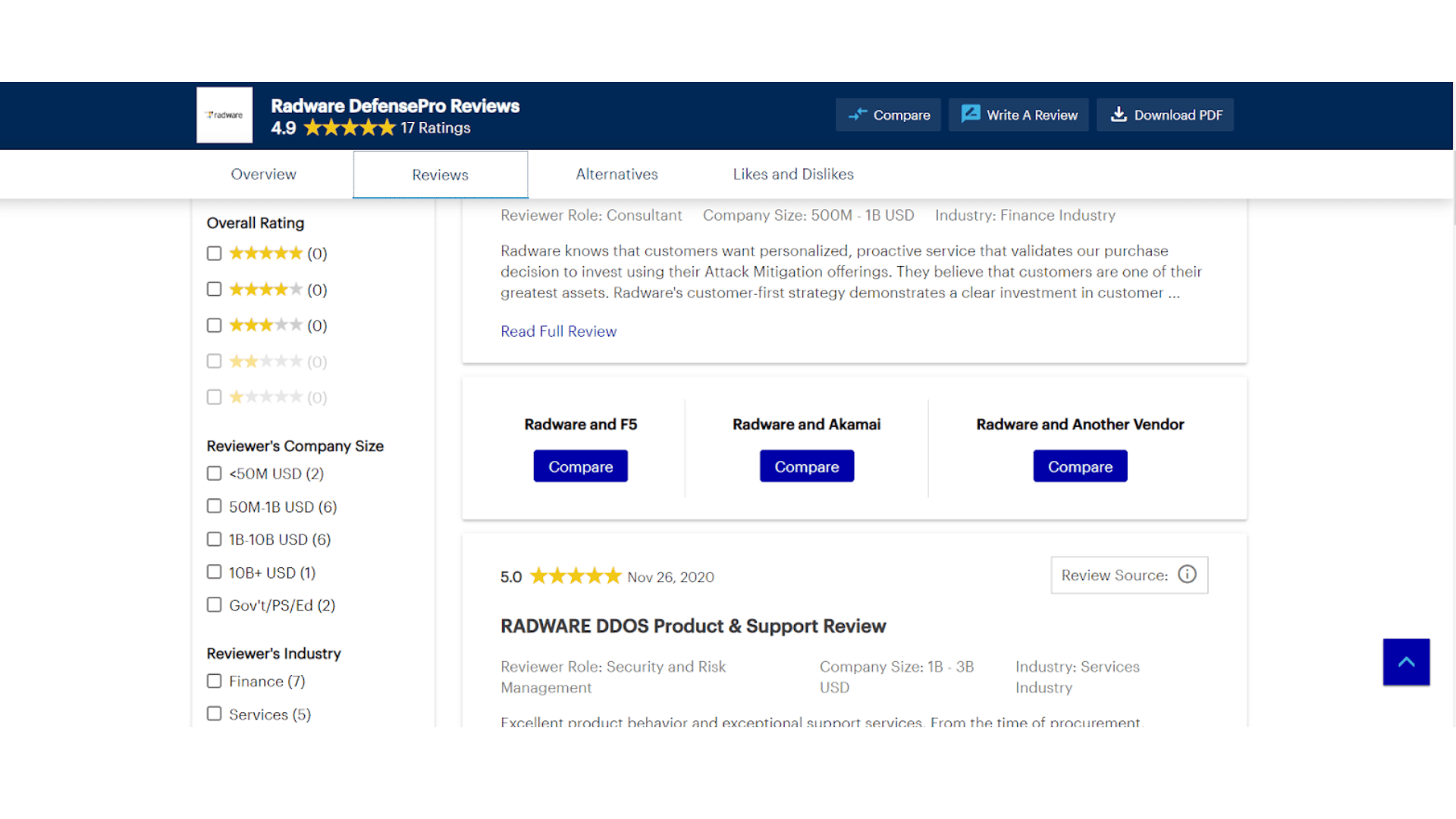Screen dimensions: 1456x819
Task: Check the two-star rating filter
Action: click(x=214, y=361)
